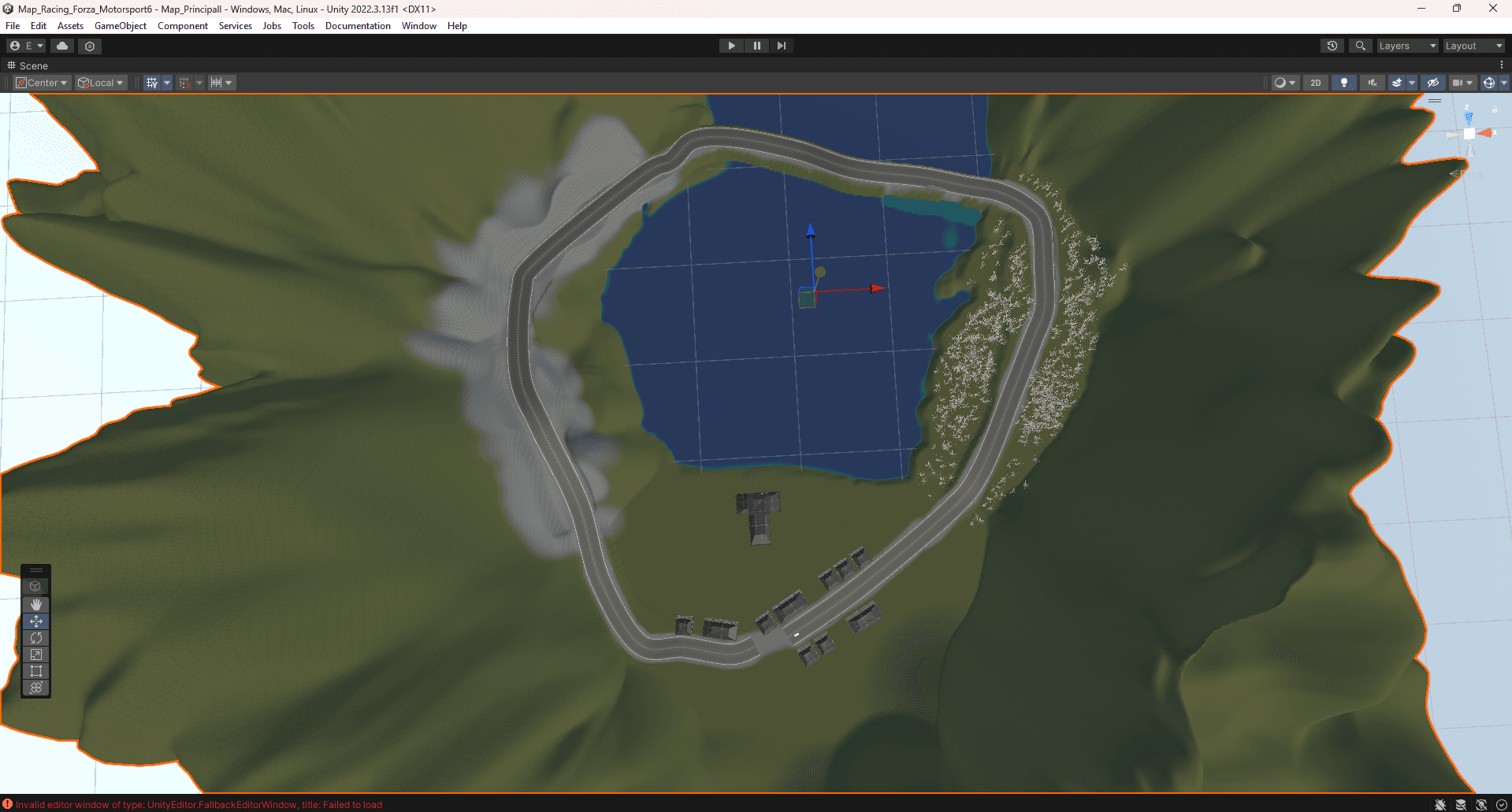The image size is (1512, 812).
Task: Open the Layout dropdown
Action: [1473, 46]
